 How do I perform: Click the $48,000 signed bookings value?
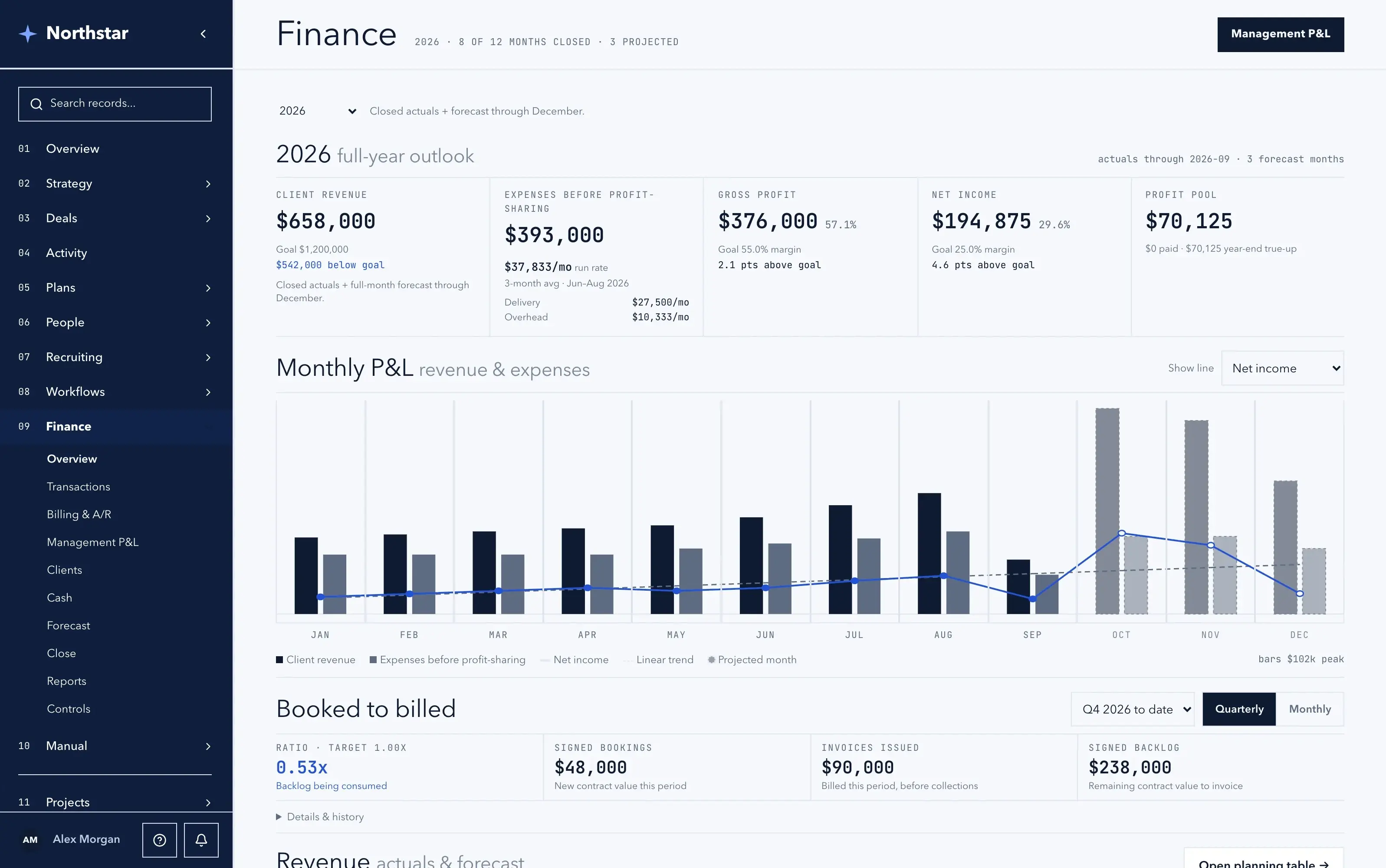coord(591,768)
